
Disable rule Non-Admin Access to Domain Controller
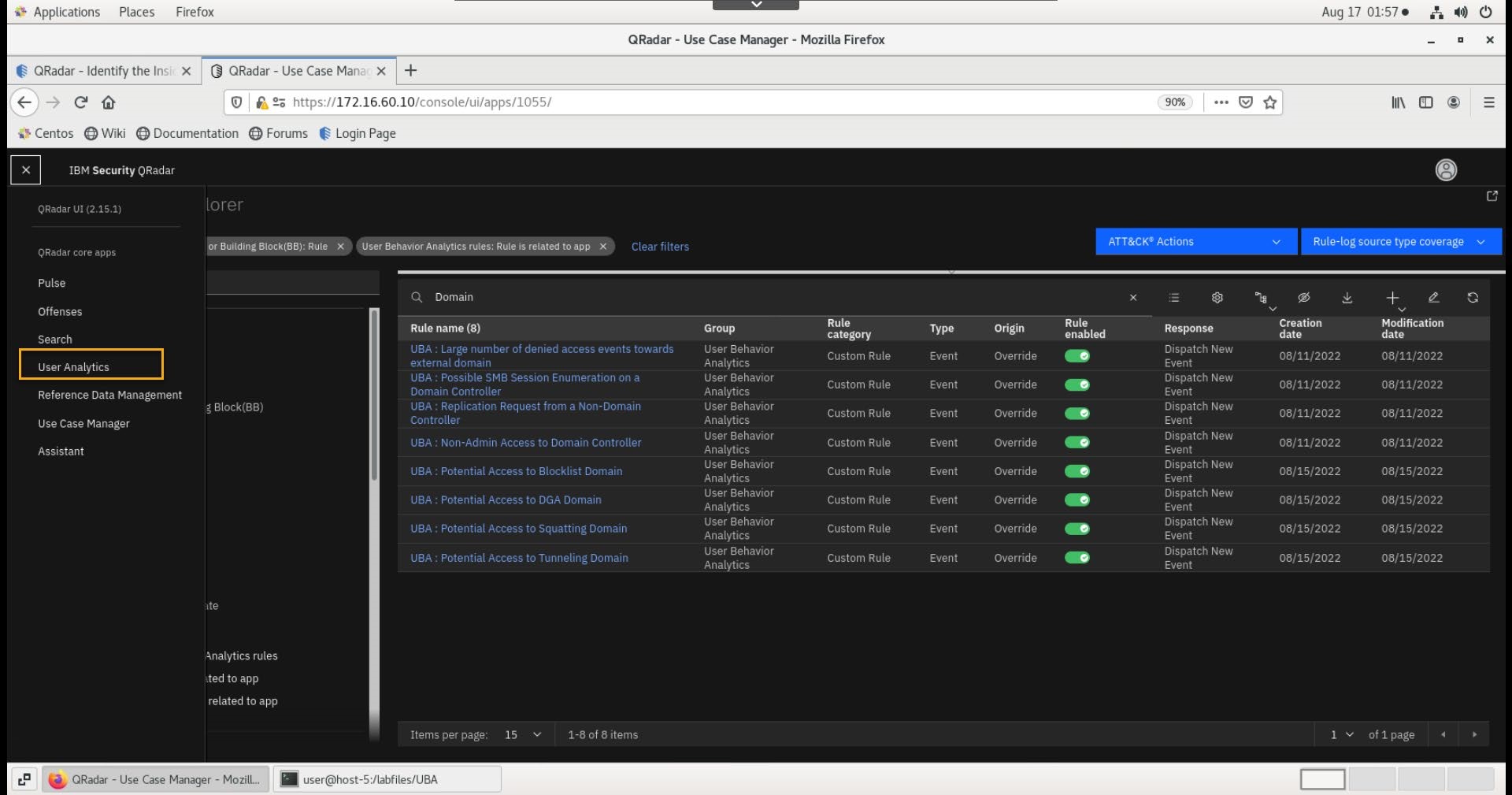(x=1077, y=443)
